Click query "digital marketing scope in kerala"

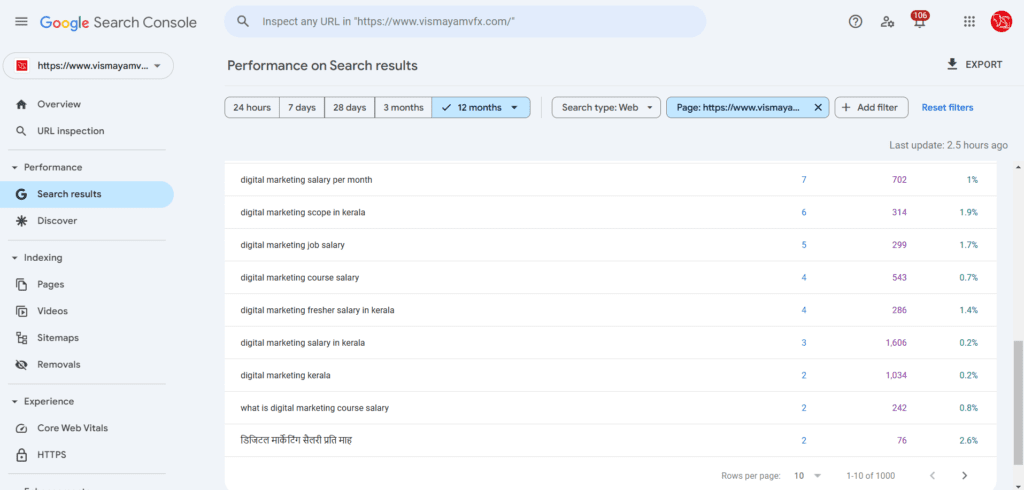point(302,212)
